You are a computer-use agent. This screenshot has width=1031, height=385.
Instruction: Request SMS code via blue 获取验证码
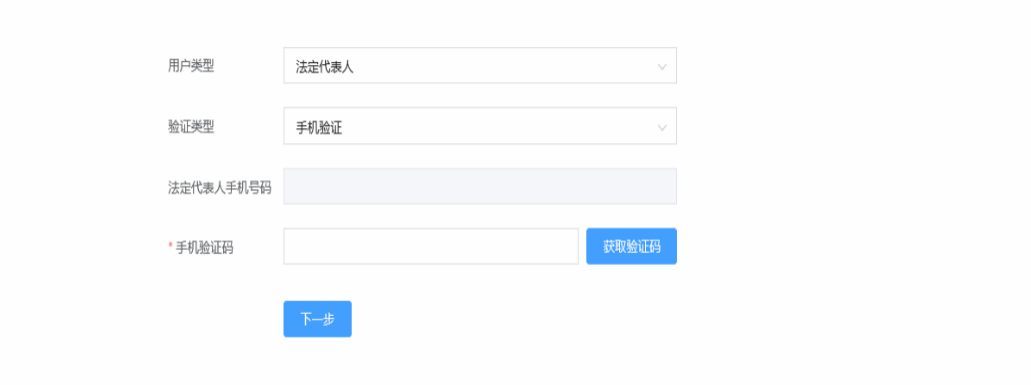(x=631, y=246)
